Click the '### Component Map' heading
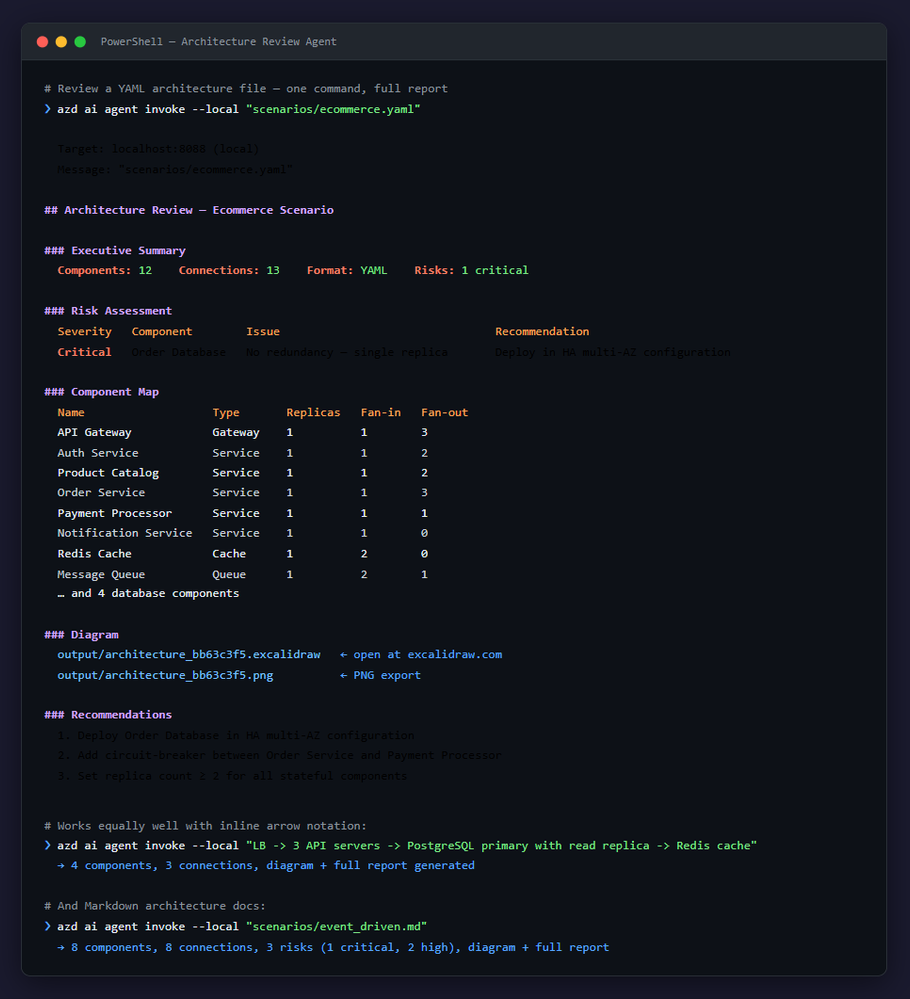Viewport: 910px width, 999px height. [102, 392]
